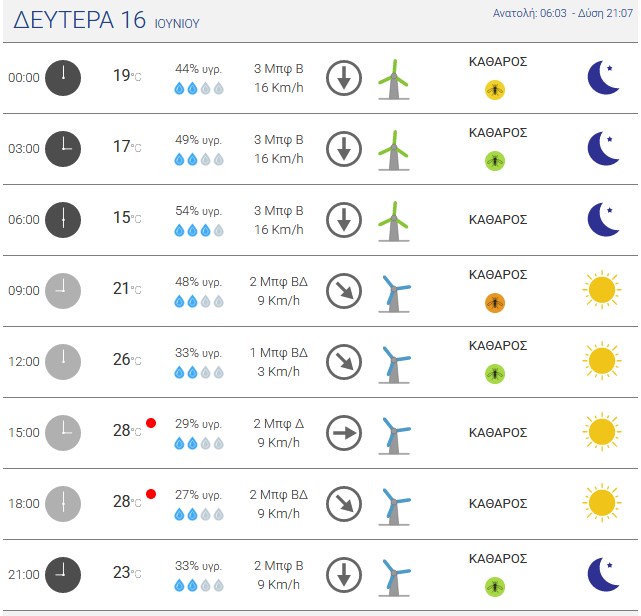Click the blue wind turbine at 18:00

[394, 506]
